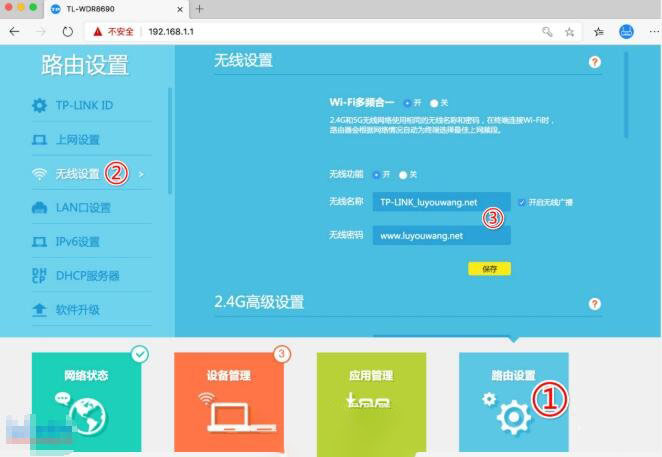Open the 设备管理 tile
Image resolution: width=662 pixels, height=457 pixels.
pos(229,402)
